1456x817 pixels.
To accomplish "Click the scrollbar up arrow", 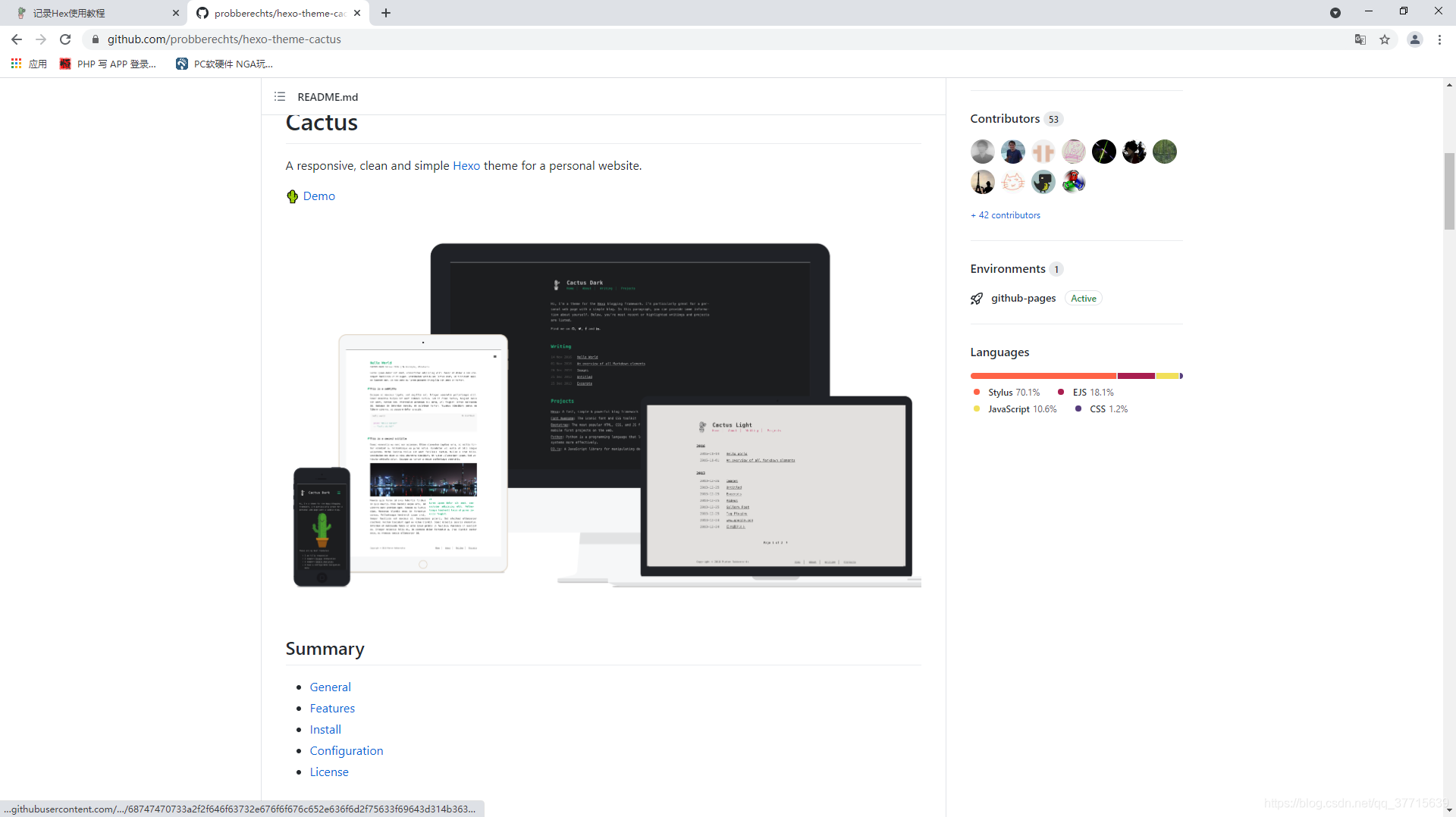I will (x=1449, y=85).
